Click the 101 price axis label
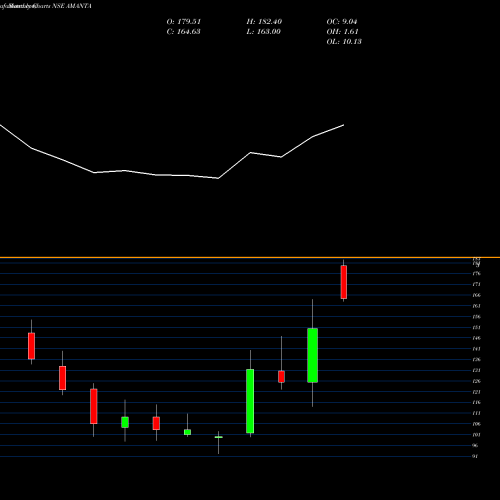Viewport: 500px width, 500px height. (477, 435)
